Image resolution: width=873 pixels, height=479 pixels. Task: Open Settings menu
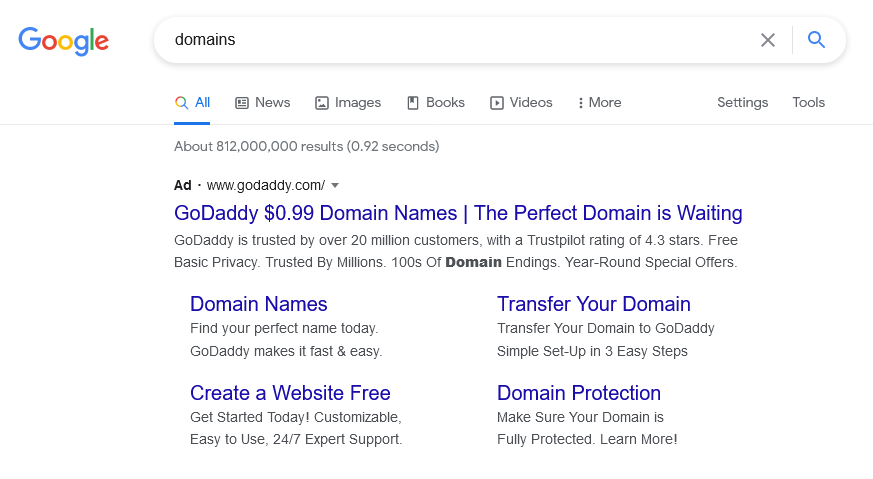point(742,102)
